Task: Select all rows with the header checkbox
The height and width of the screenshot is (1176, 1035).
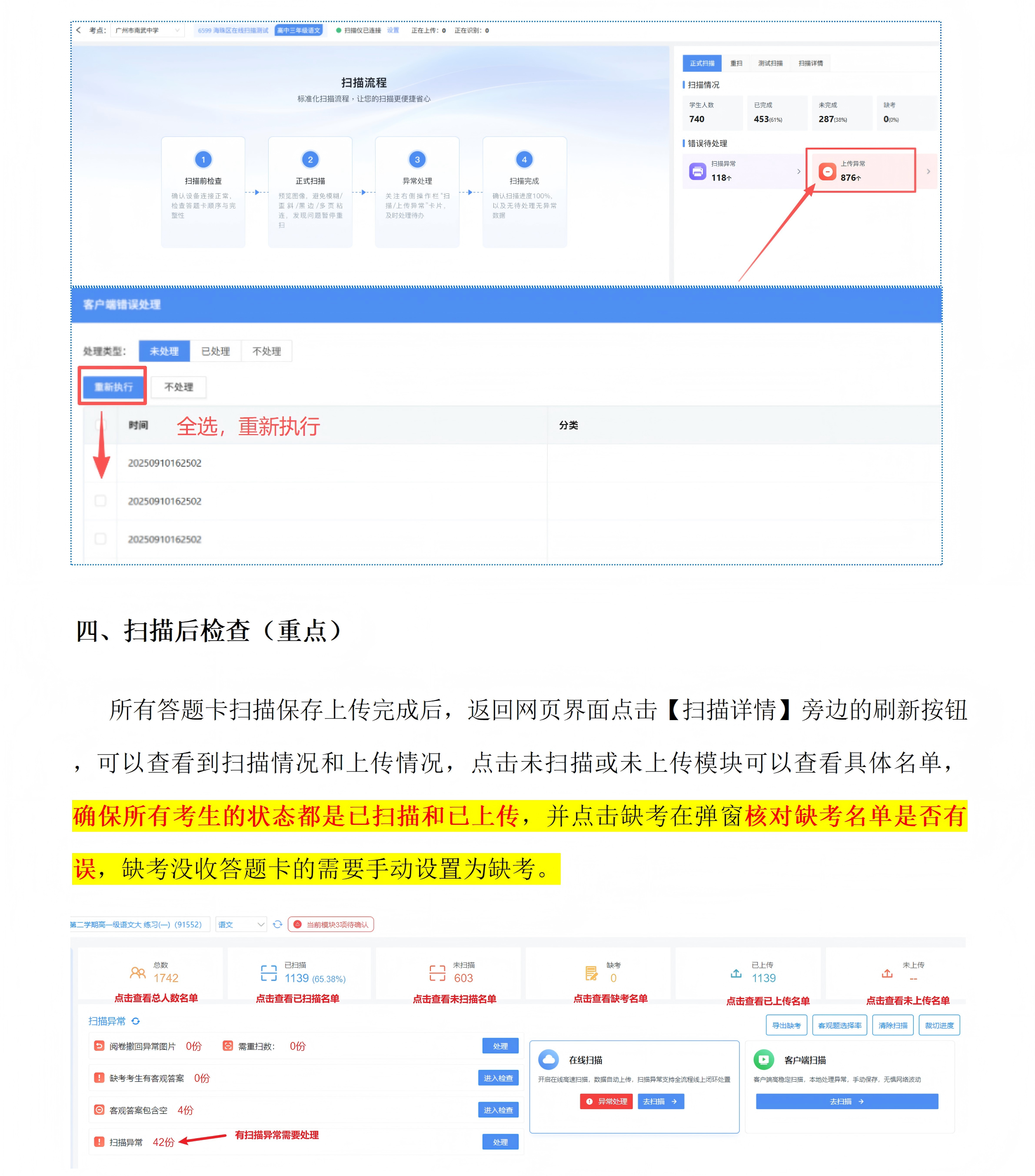Action: point(101,425)
